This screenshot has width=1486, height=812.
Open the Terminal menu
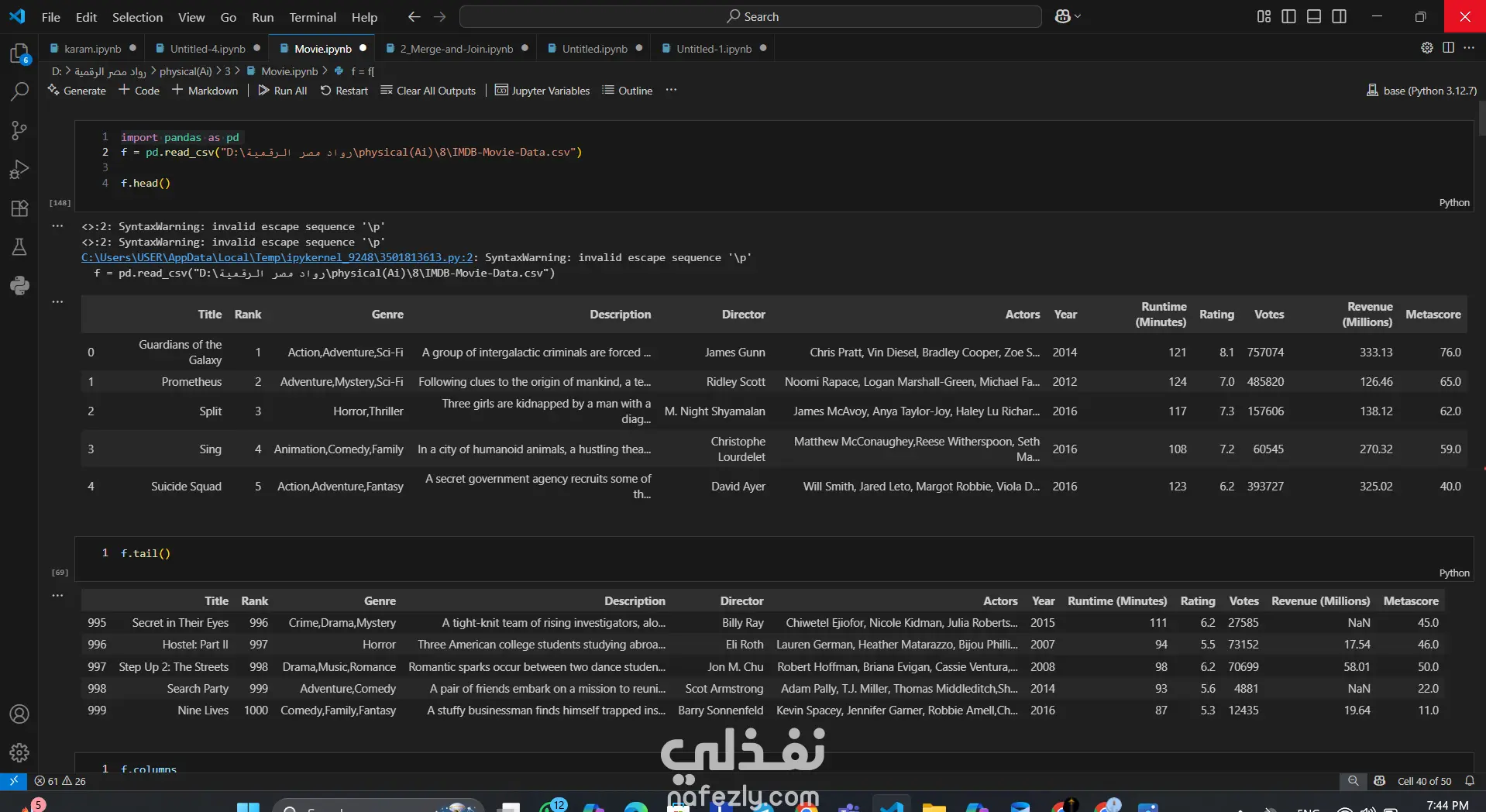(x=312, y=17)
